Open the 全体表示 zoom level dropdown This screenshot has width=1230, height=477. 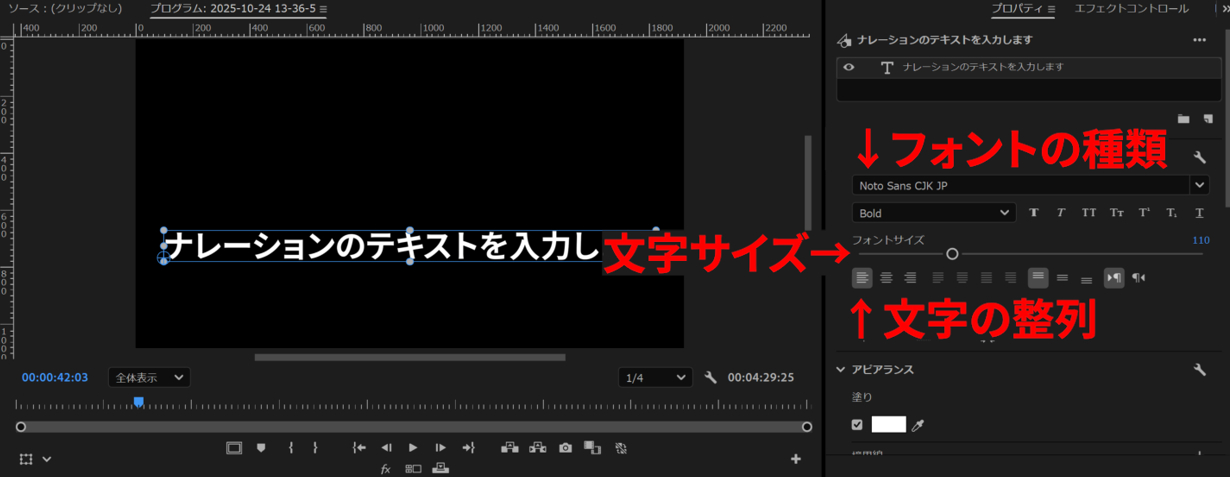pos(149,377)
